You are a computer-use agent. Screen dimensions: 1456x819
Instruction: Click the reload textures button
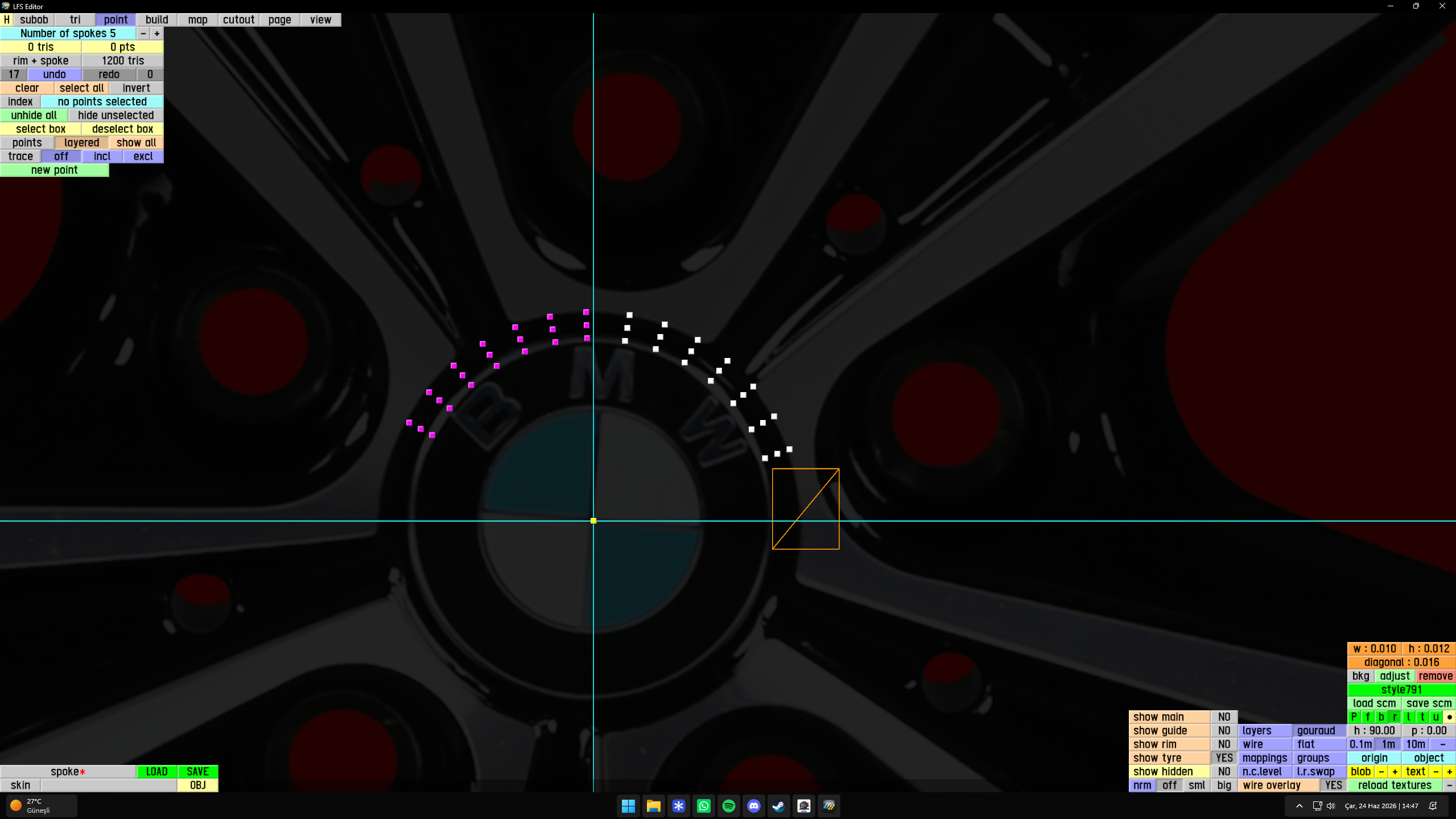click(x=1395, y=785)
